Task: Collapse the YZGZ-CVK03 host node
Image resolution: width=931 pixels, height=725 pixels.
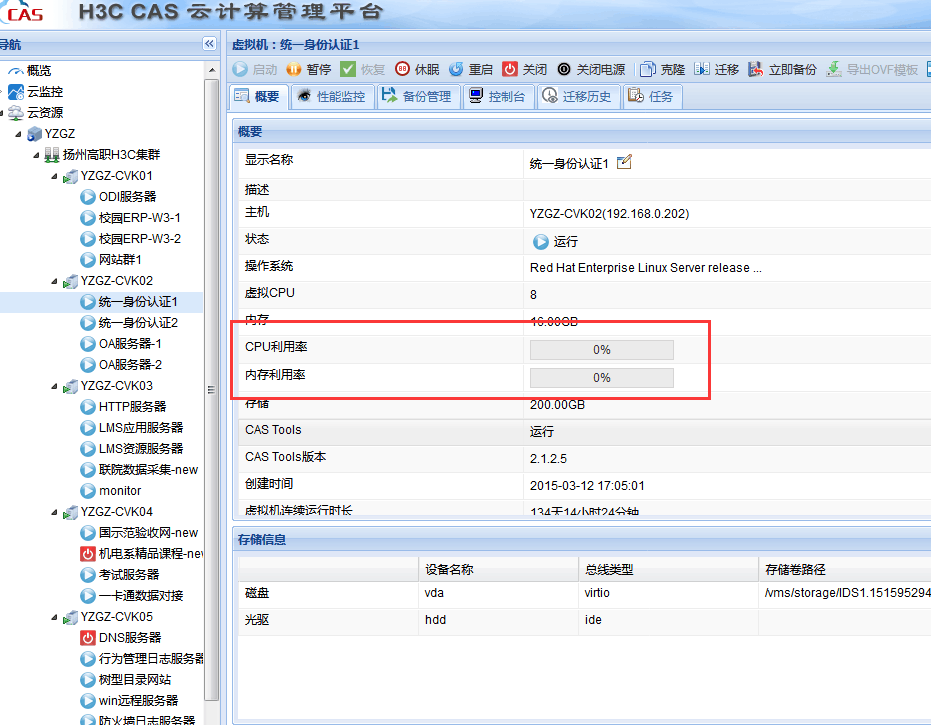Action: (55, 386)
